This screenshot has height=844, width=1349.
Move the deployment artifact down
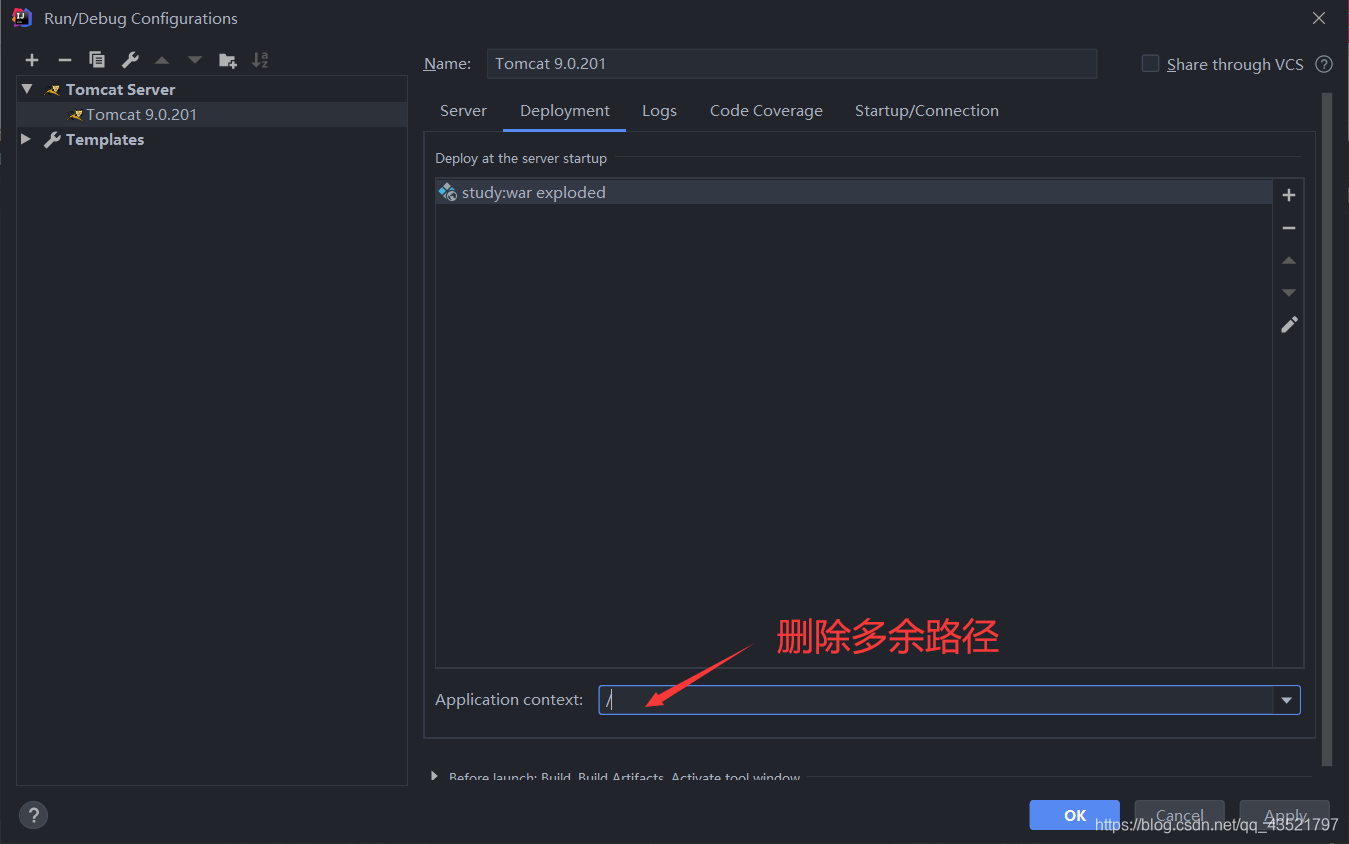[1289, 292]
